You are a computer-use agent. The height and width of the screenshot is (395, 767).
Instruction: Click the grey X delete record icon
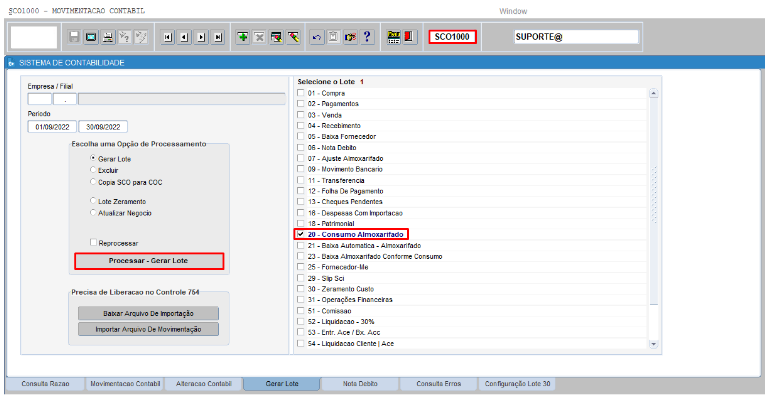tap(259, 37)
